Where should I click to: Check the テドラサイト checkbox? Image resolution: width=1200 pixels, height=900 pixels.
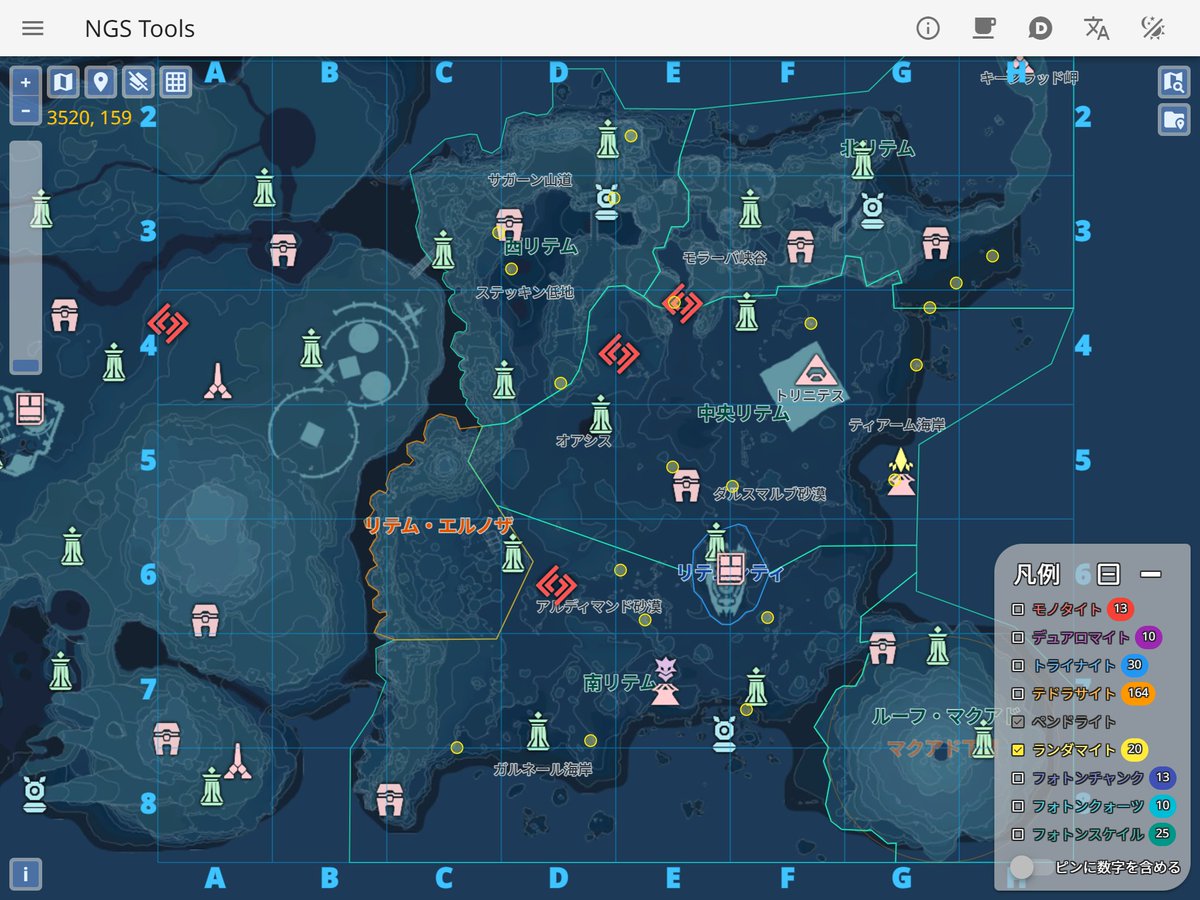pos(1018,693)
